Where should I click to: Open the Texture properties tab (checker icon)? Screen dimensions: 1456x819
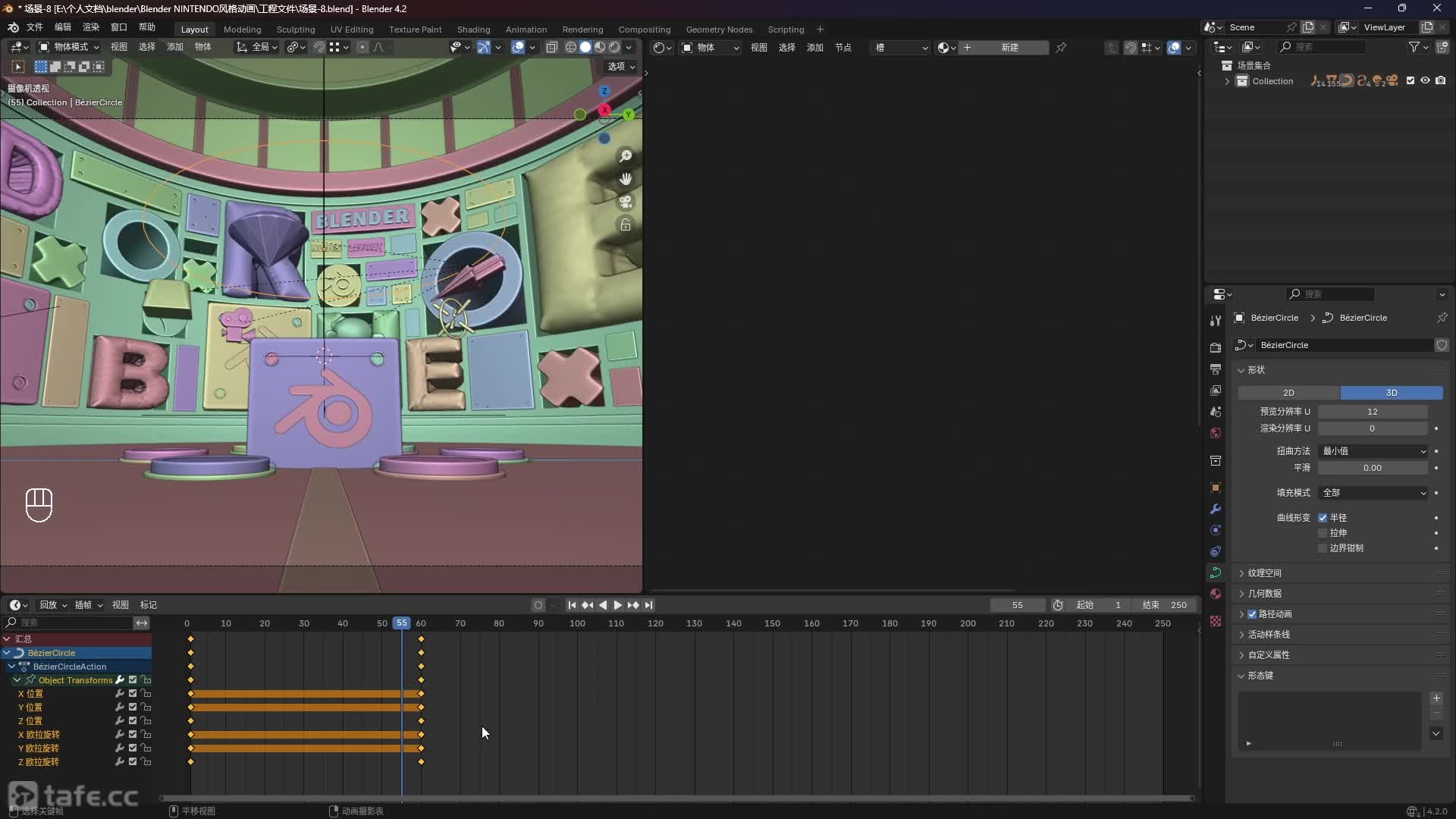(1216, 621)
